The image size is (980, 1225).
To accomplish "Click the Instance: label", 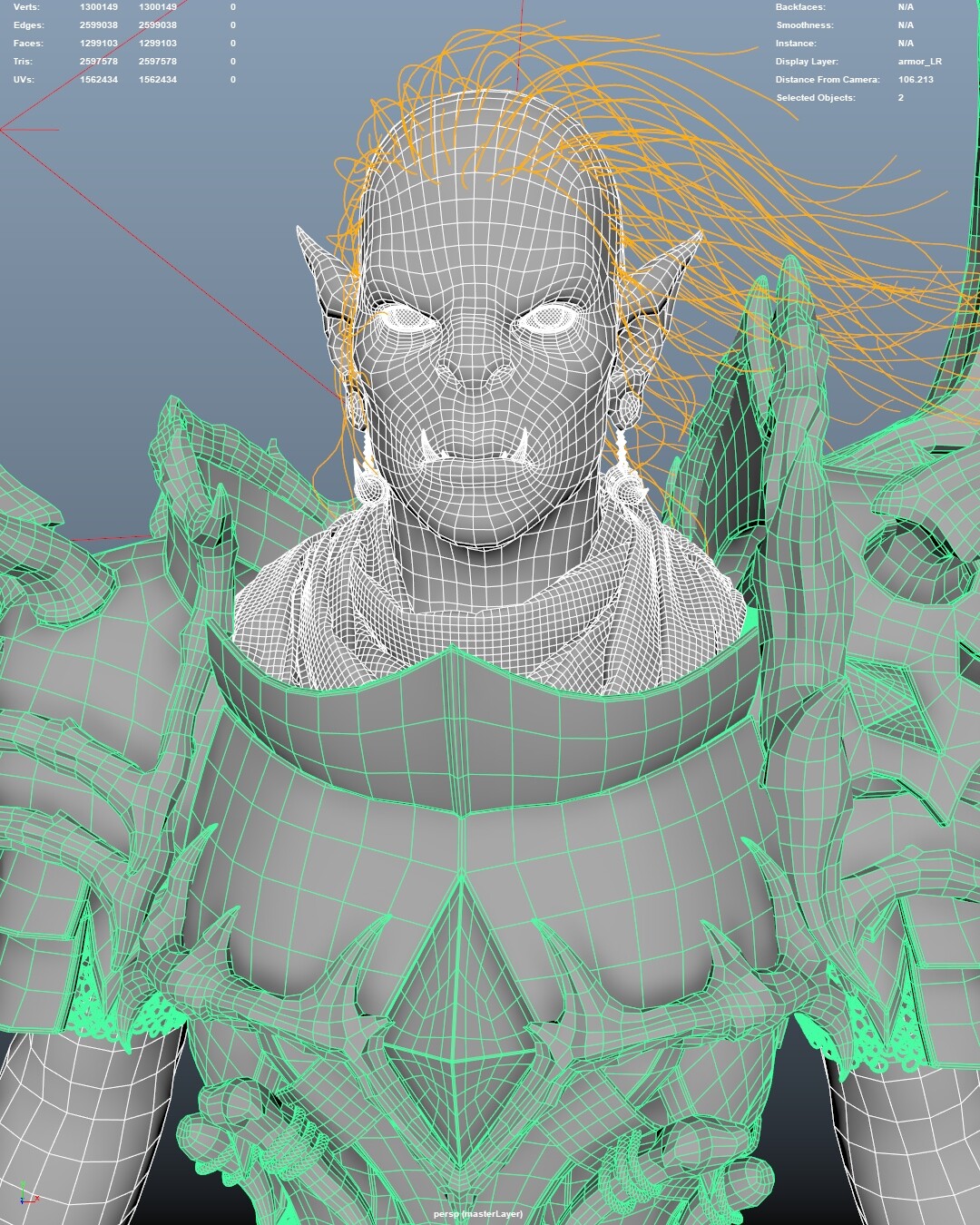I will pyautogui.click(x=796, y=43).
